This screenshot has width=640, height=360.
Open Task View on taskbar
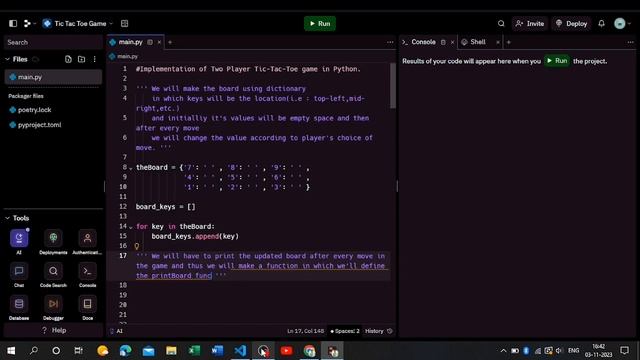pyautogui.click(x=78, y=351)
